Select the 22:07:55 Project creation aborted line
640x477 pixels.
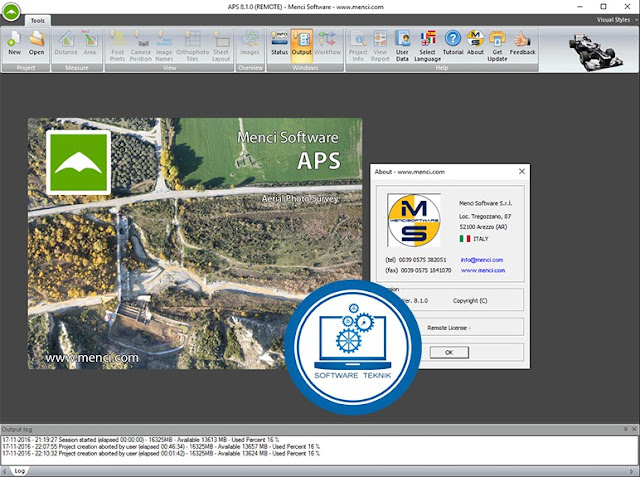click(161, 446)
